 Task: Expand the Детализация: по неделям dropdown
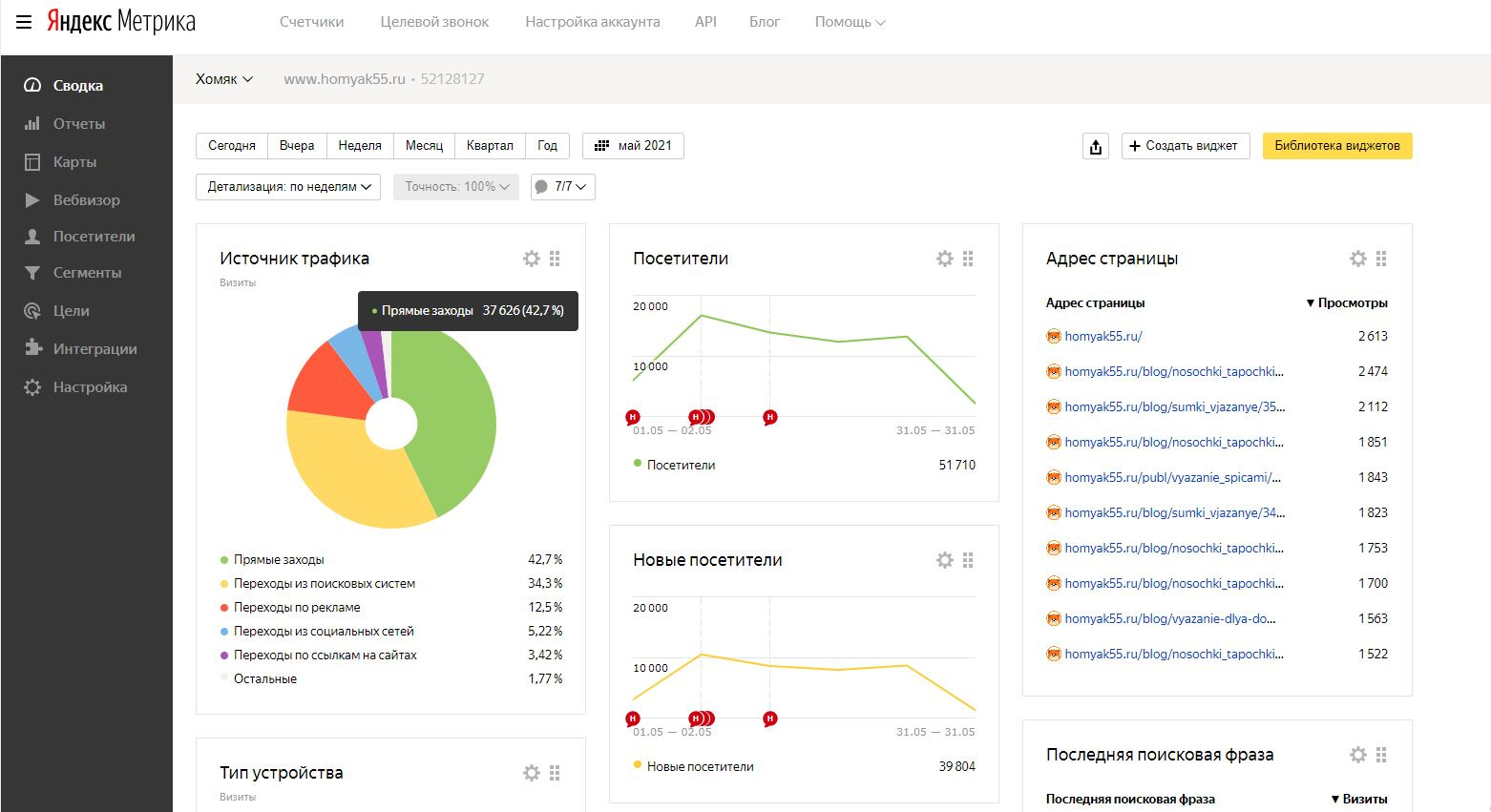click(x=288, y=187)
